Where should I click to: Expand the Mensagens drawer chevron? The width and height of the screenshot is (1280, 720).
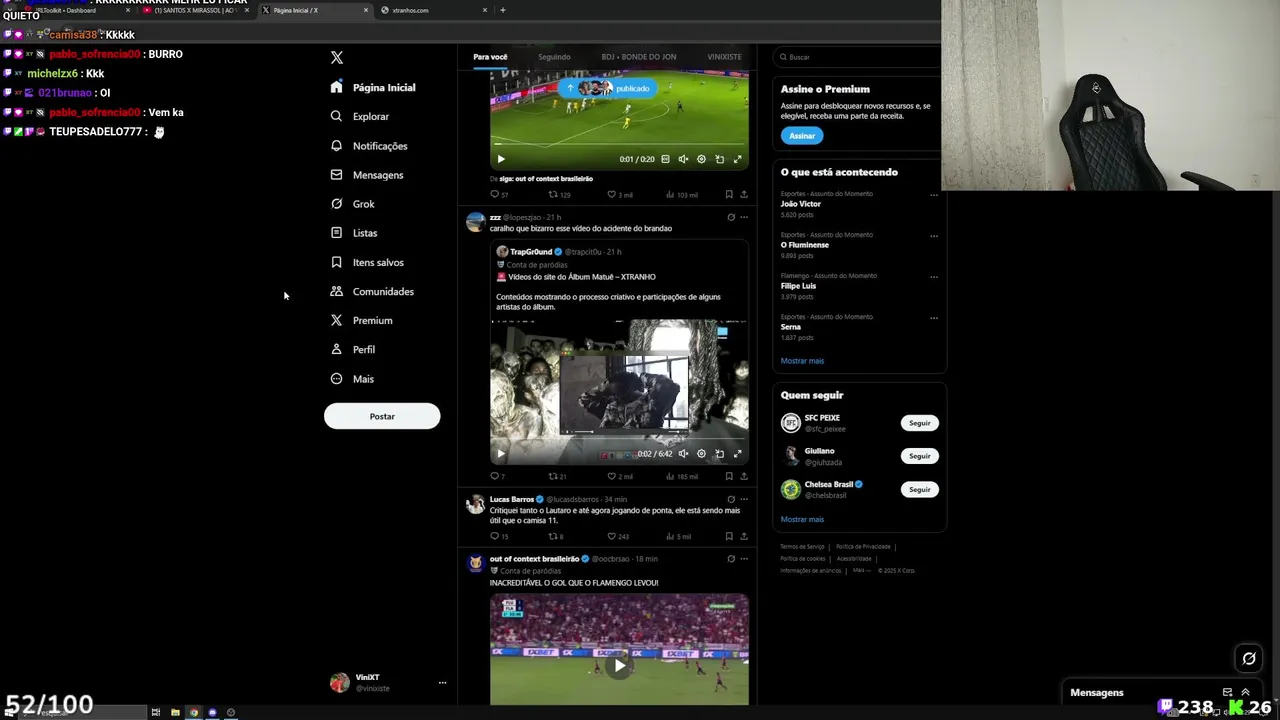[1245, 692]
